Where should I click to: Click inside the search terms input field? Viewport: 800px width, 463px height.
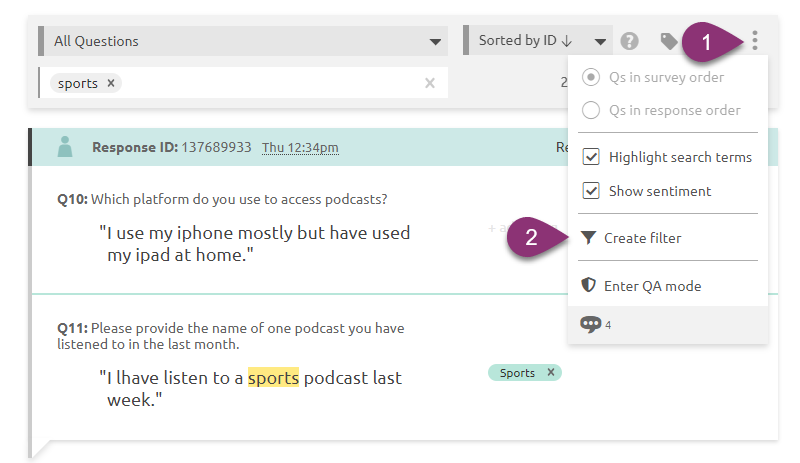pos(270,83)
